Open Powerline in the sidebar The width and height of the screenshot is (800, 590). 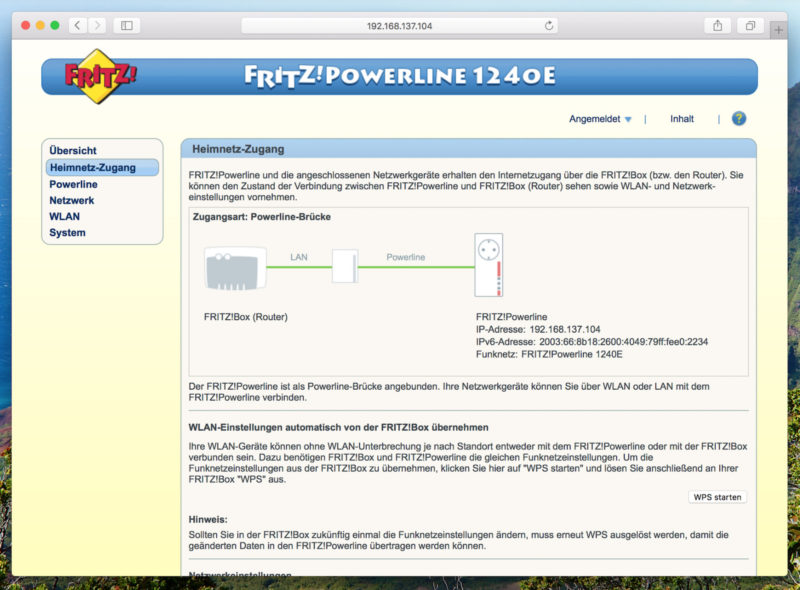73,184
